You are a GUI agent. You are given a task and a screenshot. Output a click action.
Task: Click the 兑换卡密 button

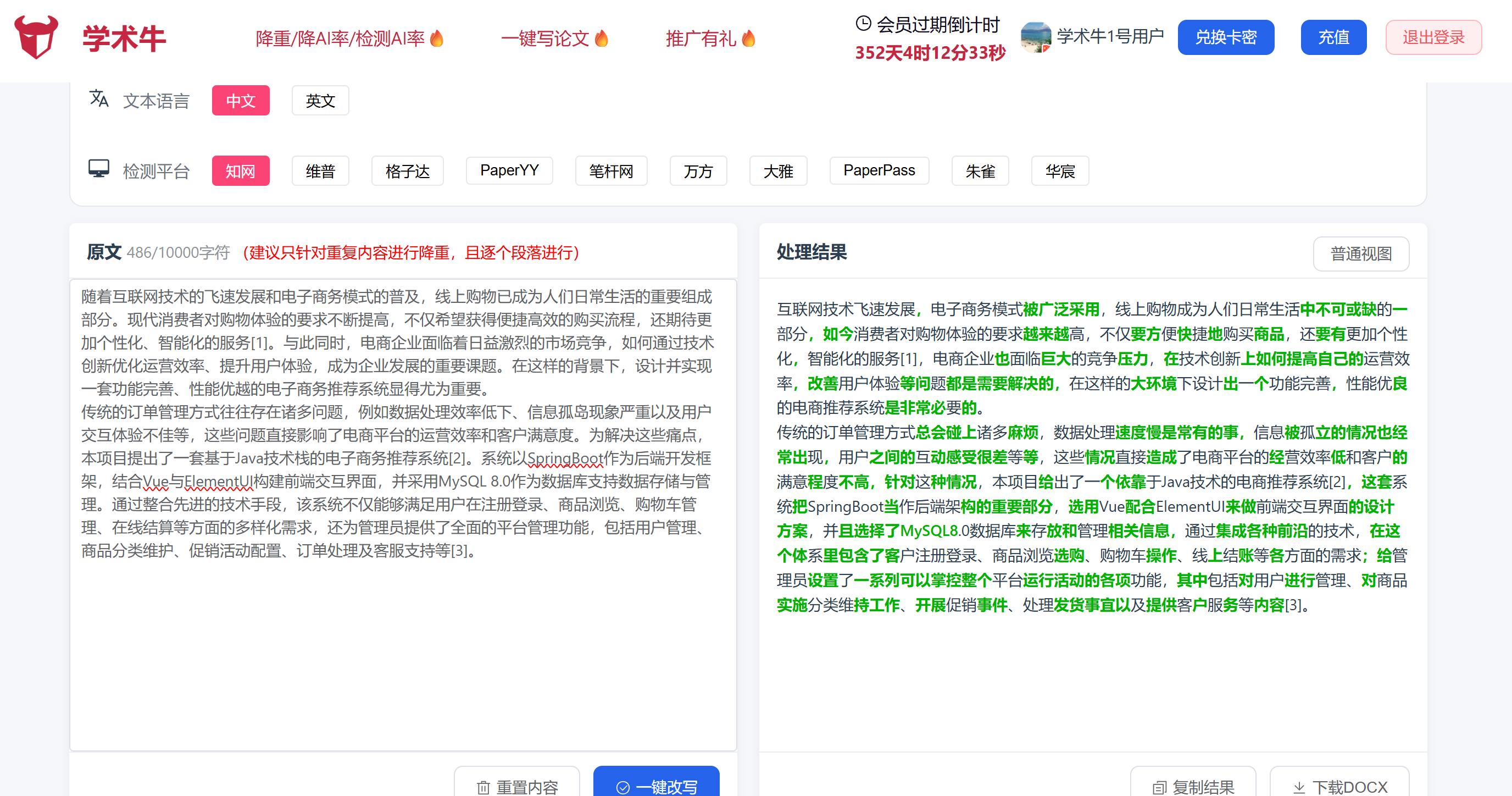1226,37
